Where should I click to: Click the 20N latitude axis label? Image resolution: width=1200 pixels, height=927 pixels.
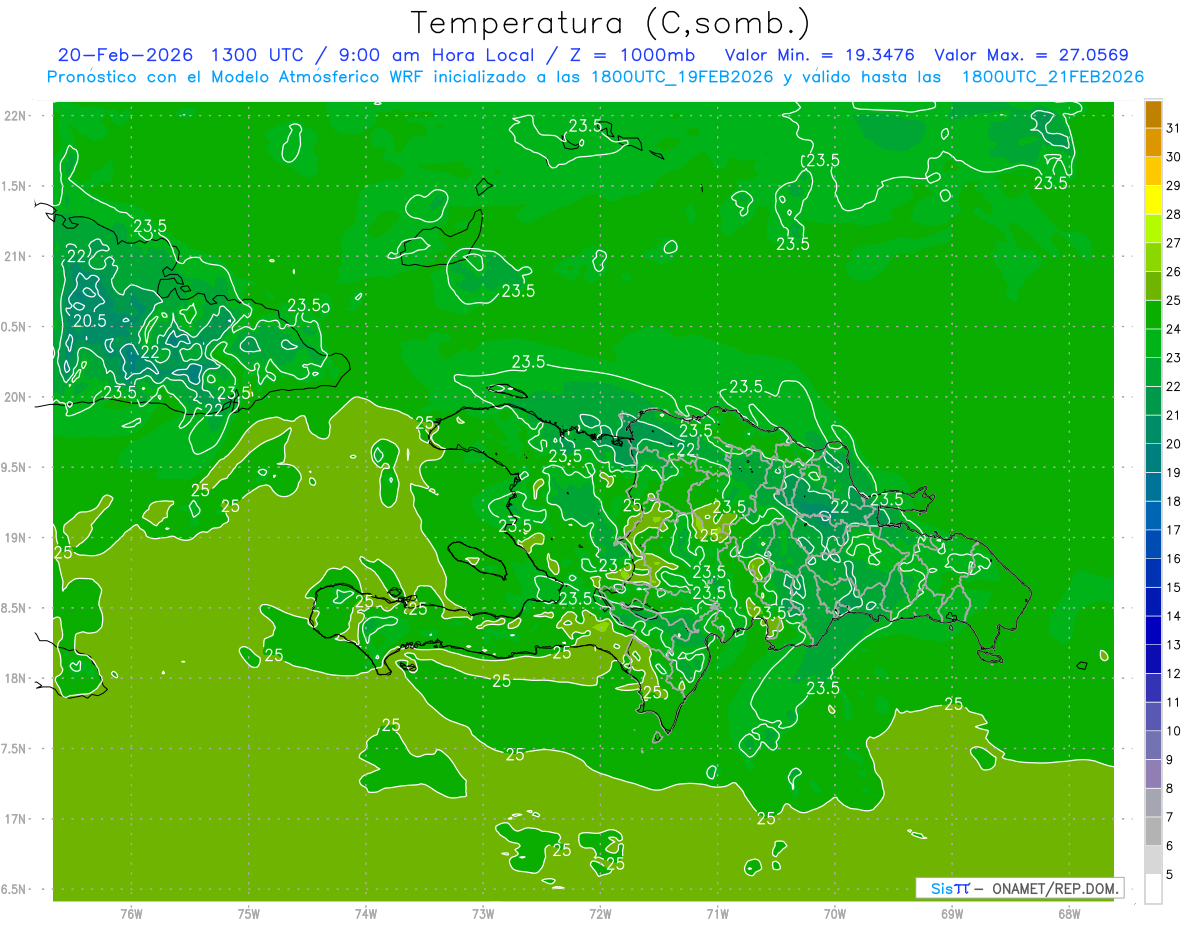click(17, 397)
